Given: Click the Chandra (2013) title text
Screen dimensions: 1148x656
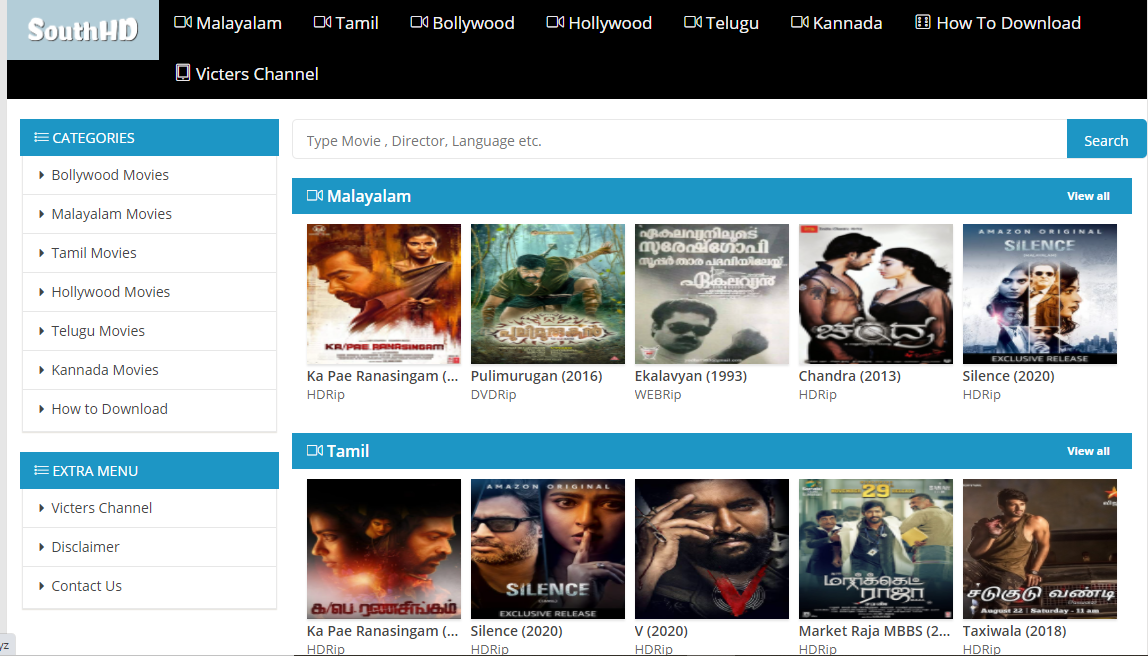Looking at the screenshot, I should pos(850,376).
